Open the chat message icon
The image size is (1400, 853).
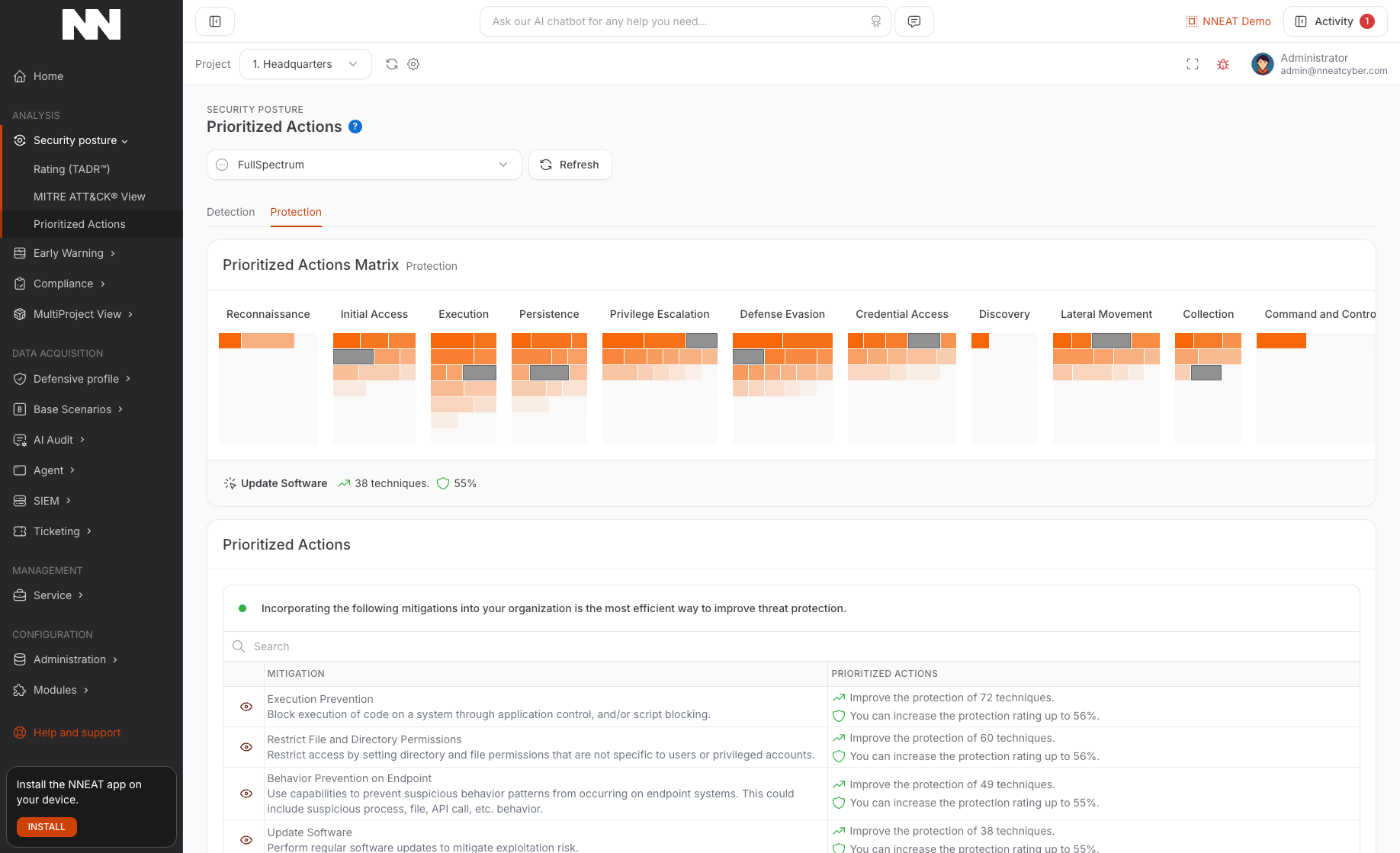(914, 21)
